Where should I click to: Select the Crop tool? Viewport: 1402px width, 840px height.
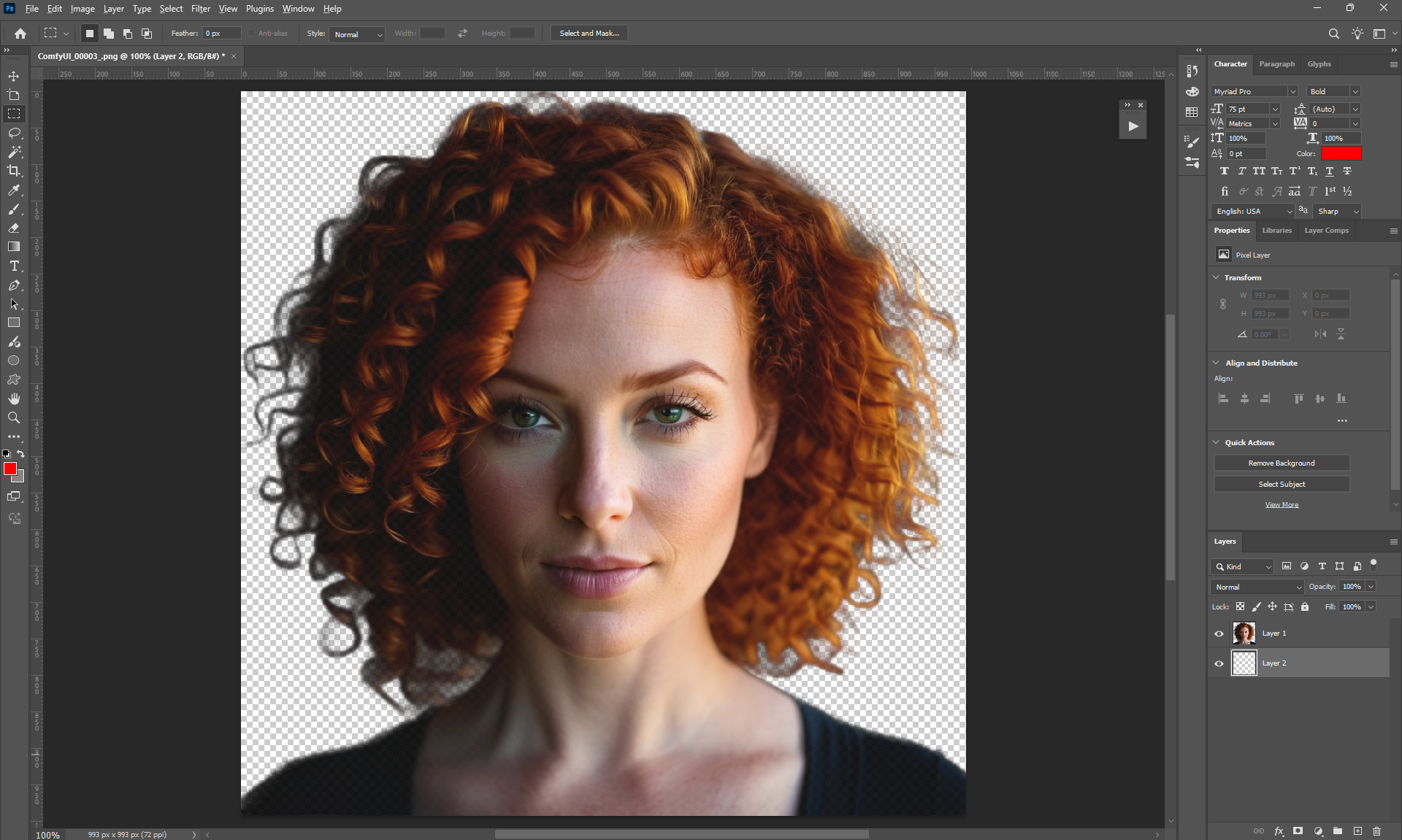click(14, 171)
